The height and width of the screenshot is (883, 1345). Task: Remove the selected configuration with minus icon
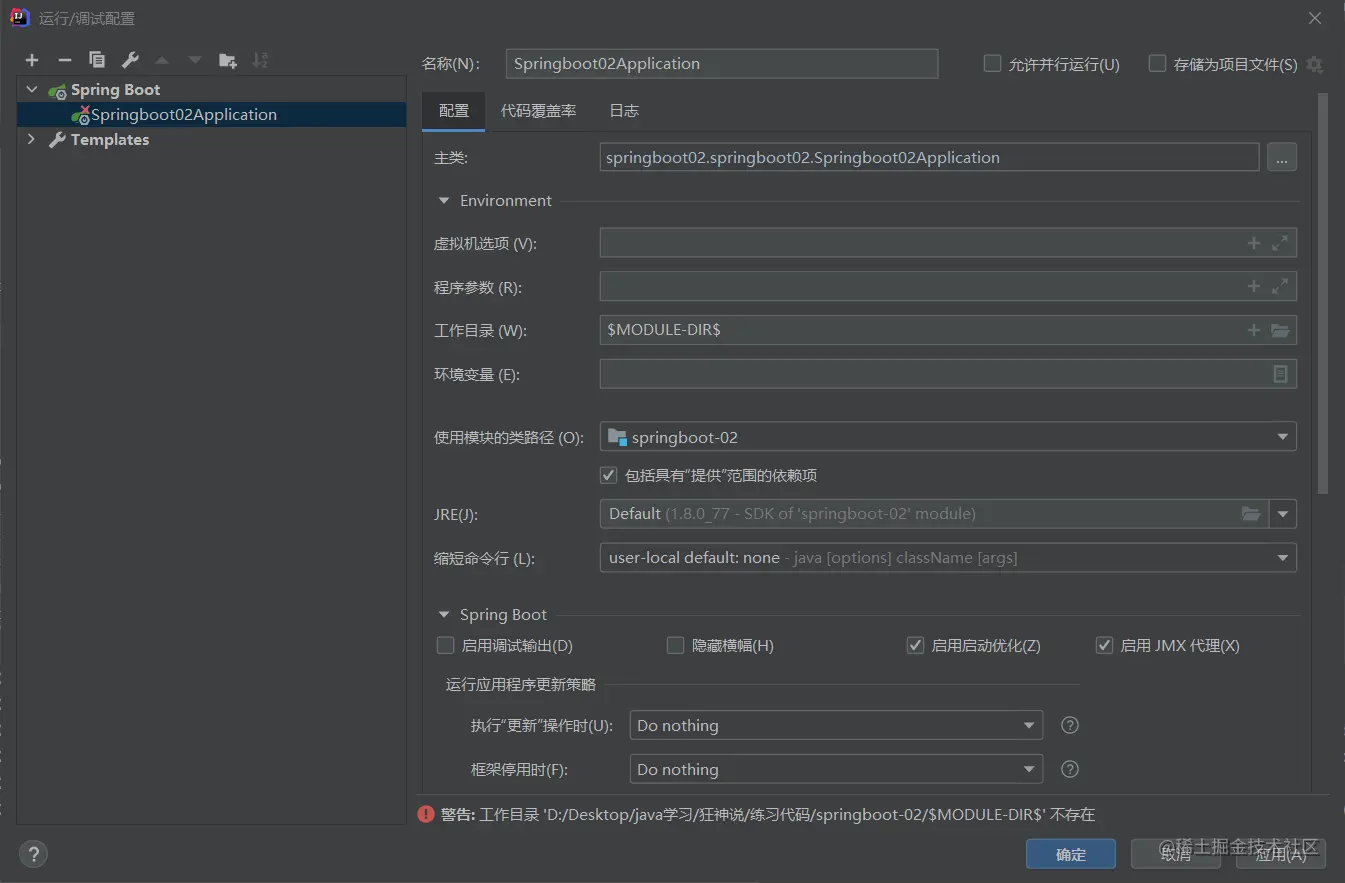tap(65, 61)
